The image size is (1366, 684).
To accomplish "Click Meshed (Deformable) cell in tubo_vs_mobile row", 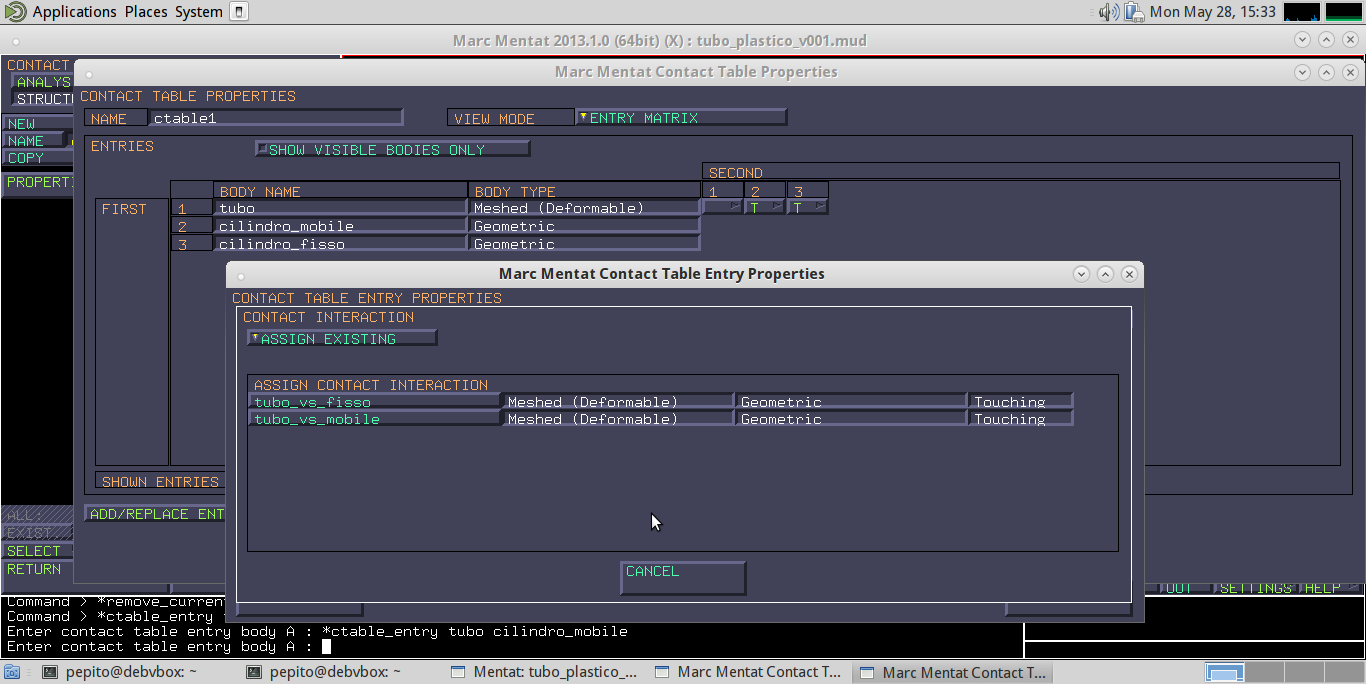I will [x=617, y=419].
